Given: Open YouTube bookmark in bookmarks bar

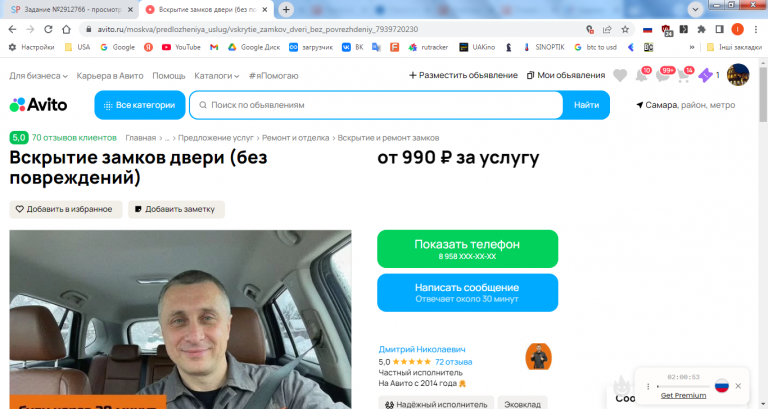Looking at the screenshot, I should pyautogui.click(x=181, y=47).
